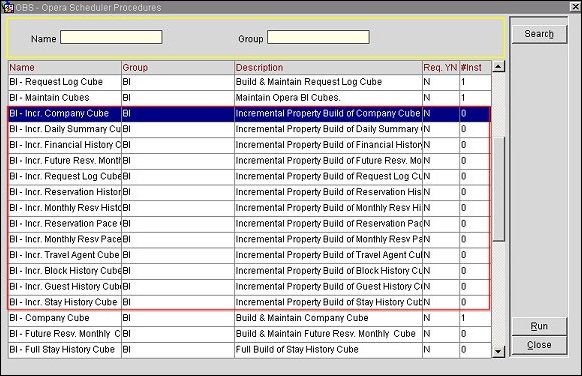Viewport: 582px width, 376px height.
Task: Run the selected scheduler procedure
Action: click(539, 326)
